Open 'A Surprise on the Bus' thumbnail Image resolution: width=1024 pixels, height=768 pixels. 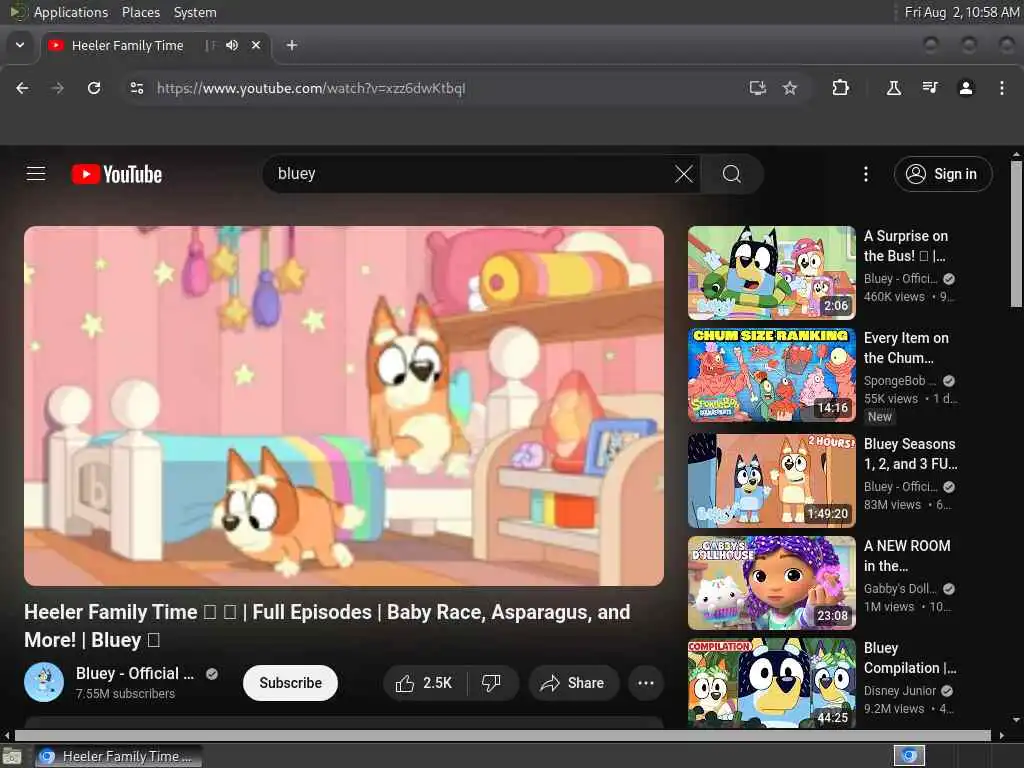[771, 272]
